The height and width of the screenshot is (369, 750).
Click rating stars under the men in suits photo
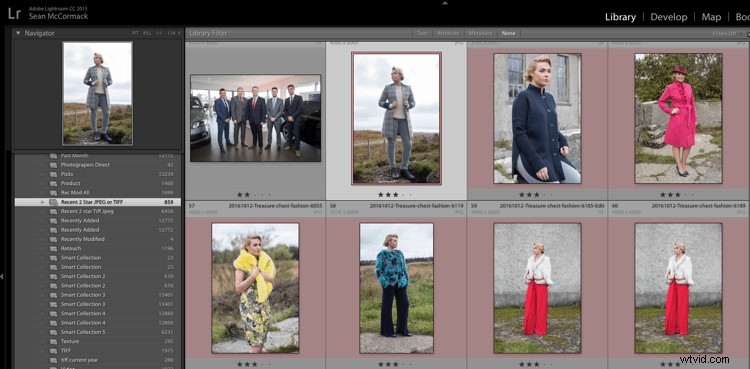point(253,195)
